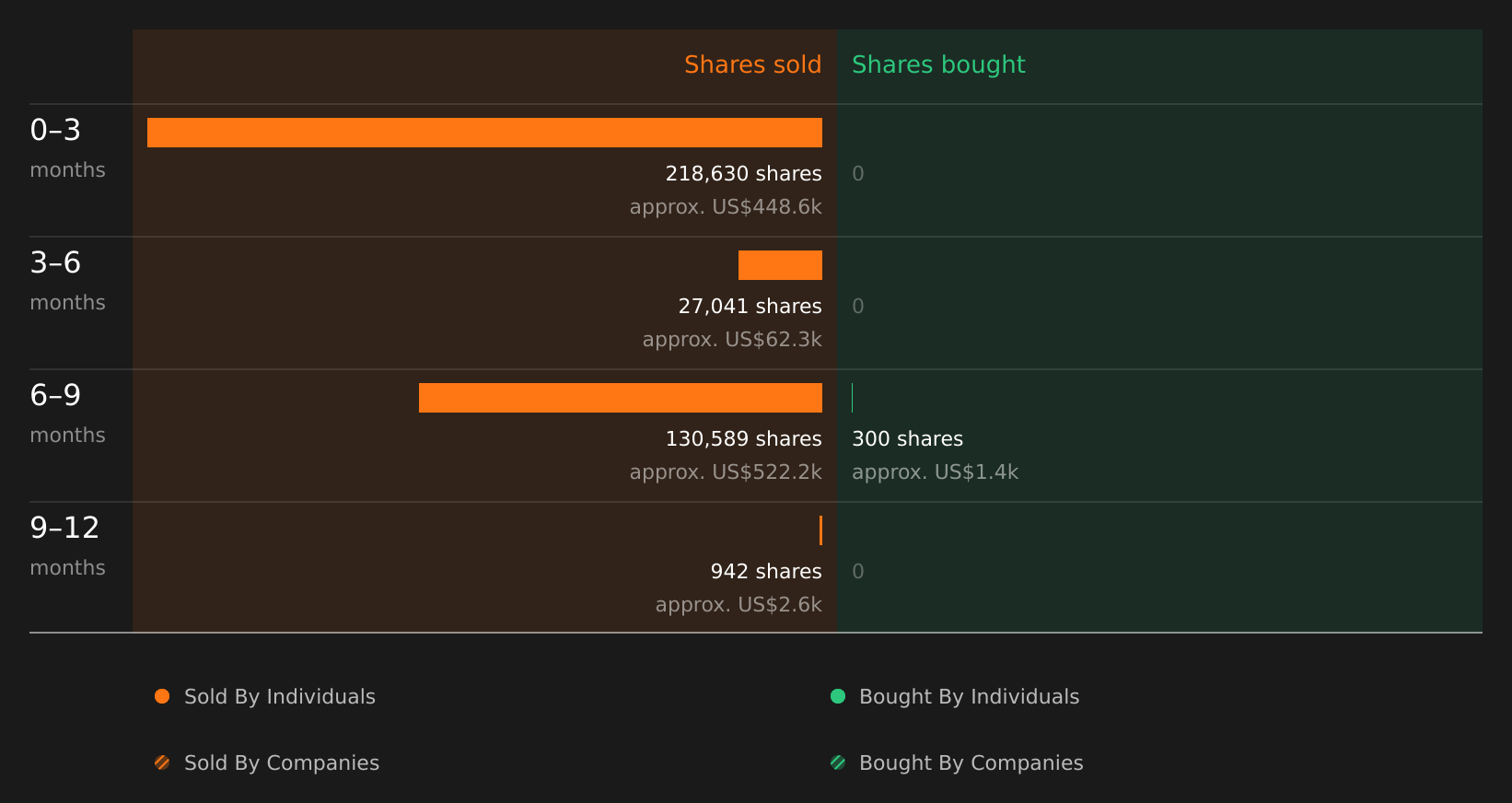The width and height of the screenshot is (1512, 803).
Task: Click the bought 0 in 0–3 months row
Action: pos(858,174)
